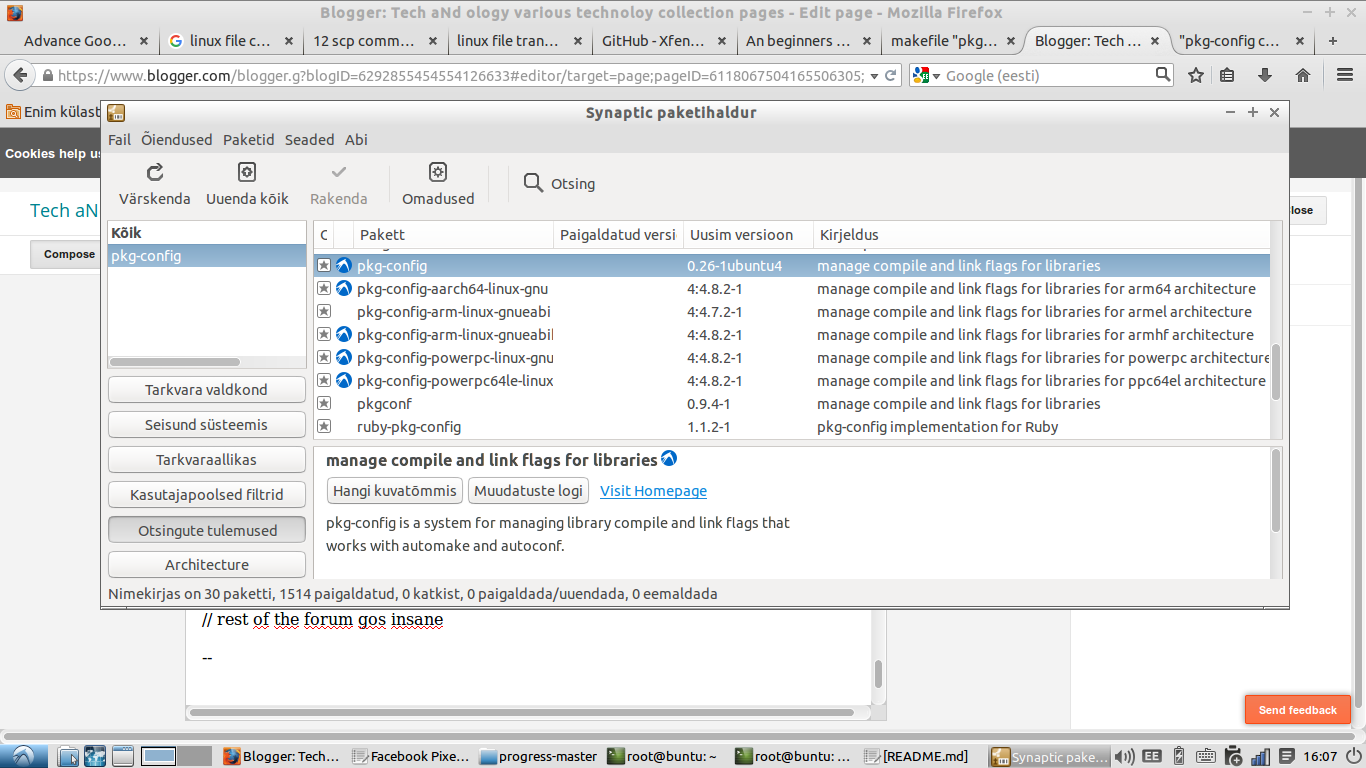Reload the page in Firefox address bar

tap(891, 76)
